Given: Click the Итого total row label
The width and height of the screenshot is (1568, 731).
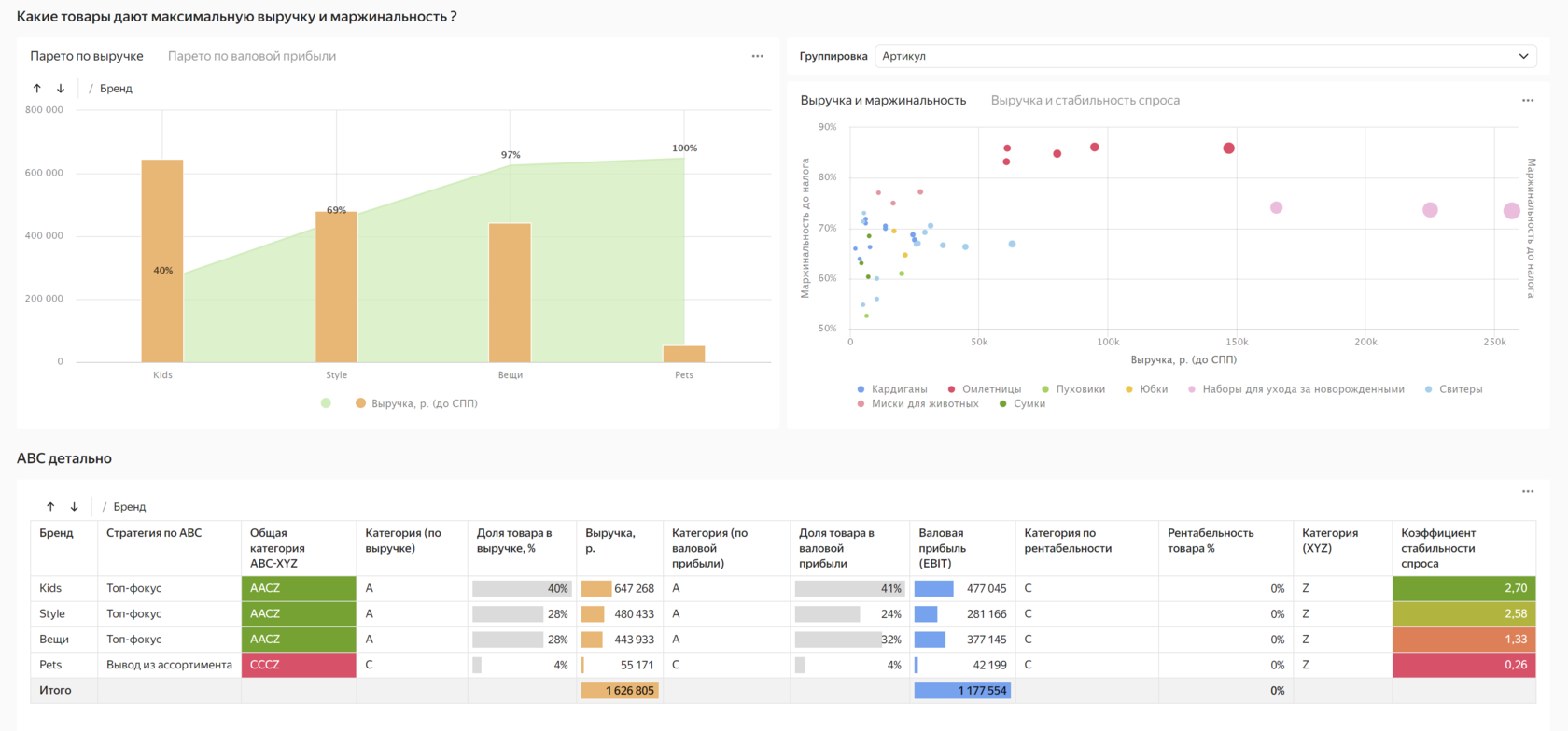Looking at the screenshot, I should pos(55,691).
